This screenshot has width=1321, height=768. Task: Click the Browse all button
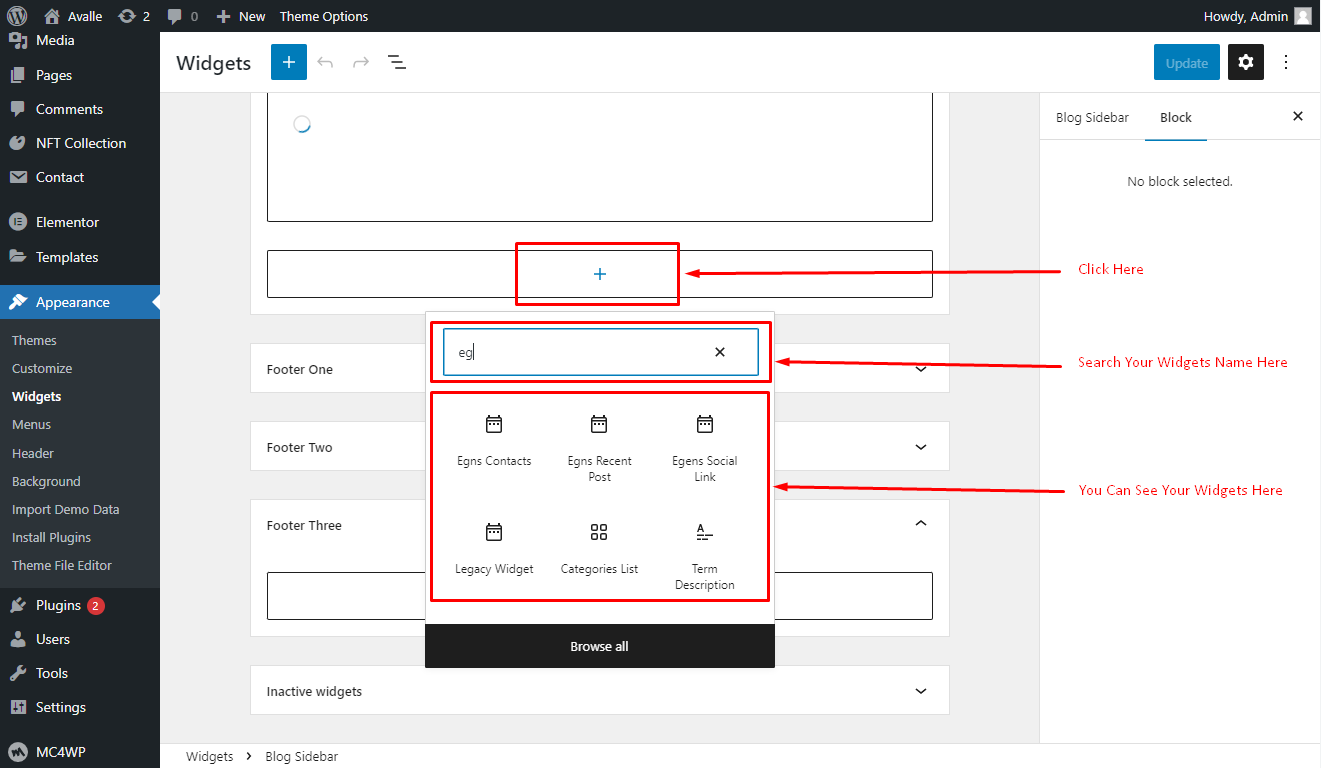600,646
